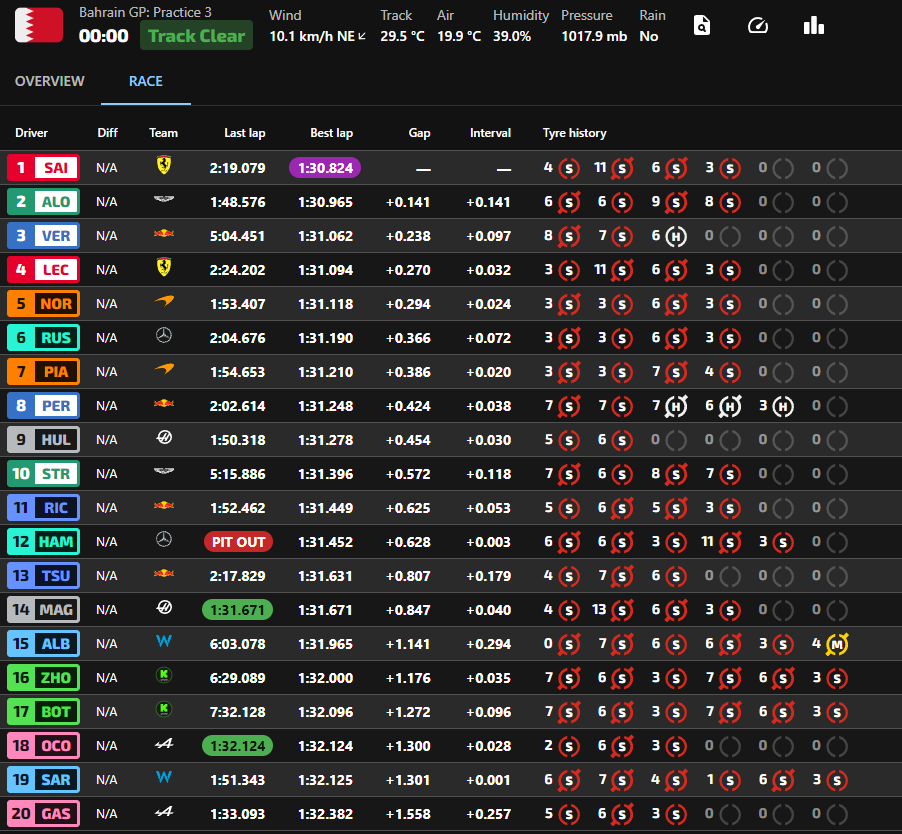
Task: Click the 00:00 session timer
Action: coord(104,36)
